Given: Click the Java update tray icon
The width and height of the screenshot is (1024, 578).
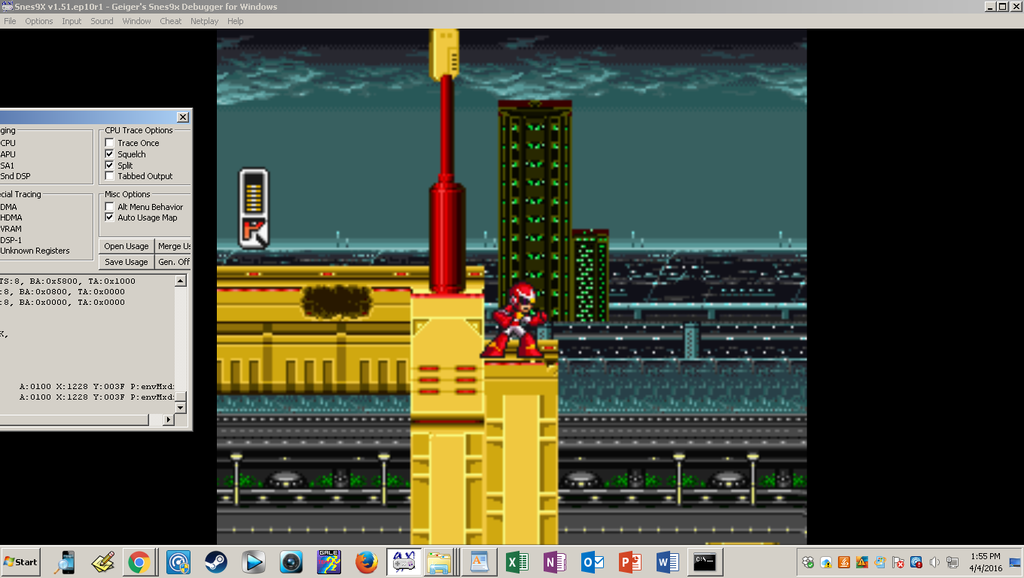Looking at the screenshot, I should click(844, 562).
